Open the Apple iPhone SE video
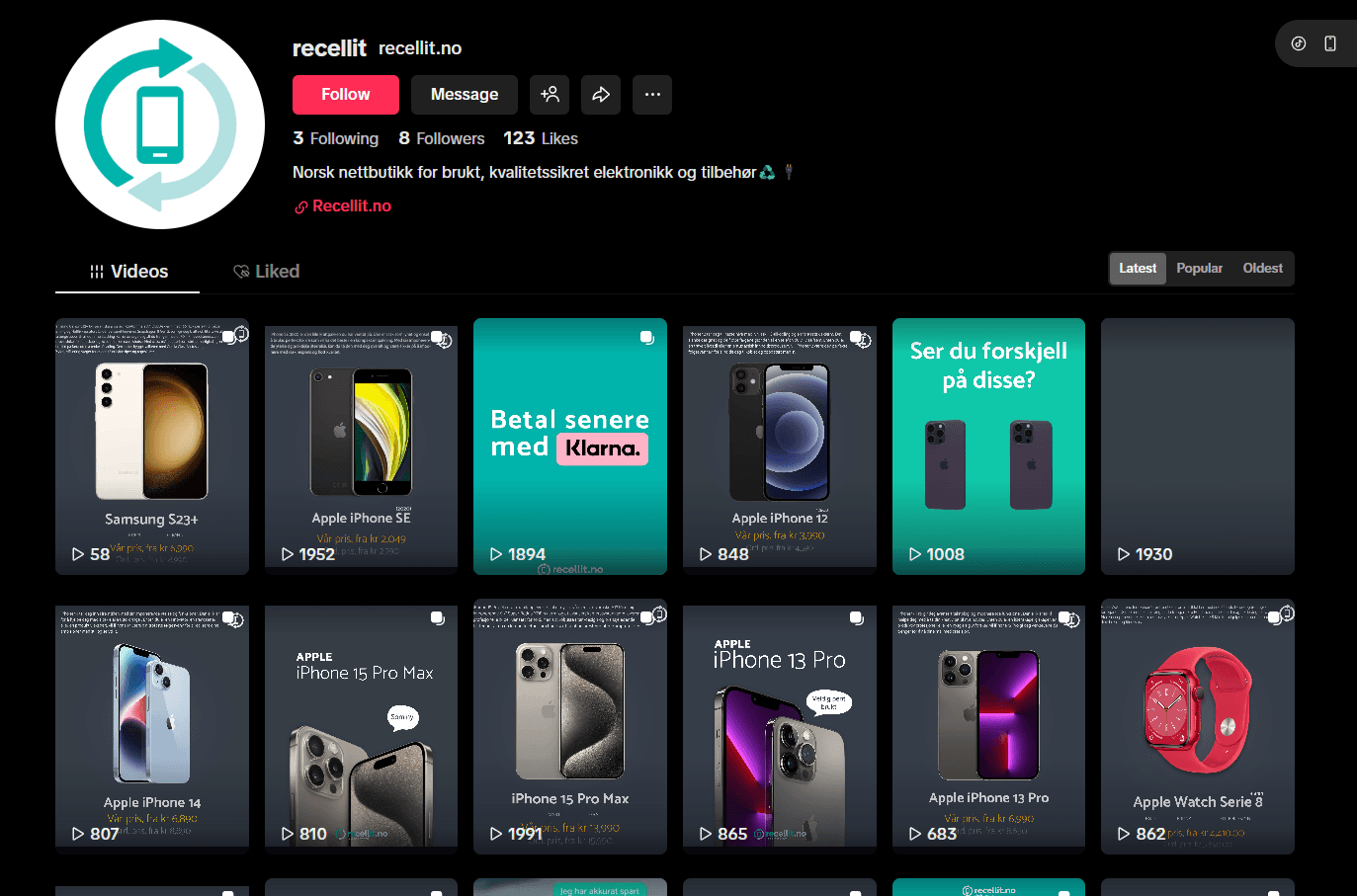Viewport: 1357px width, 896px height. 362,447
